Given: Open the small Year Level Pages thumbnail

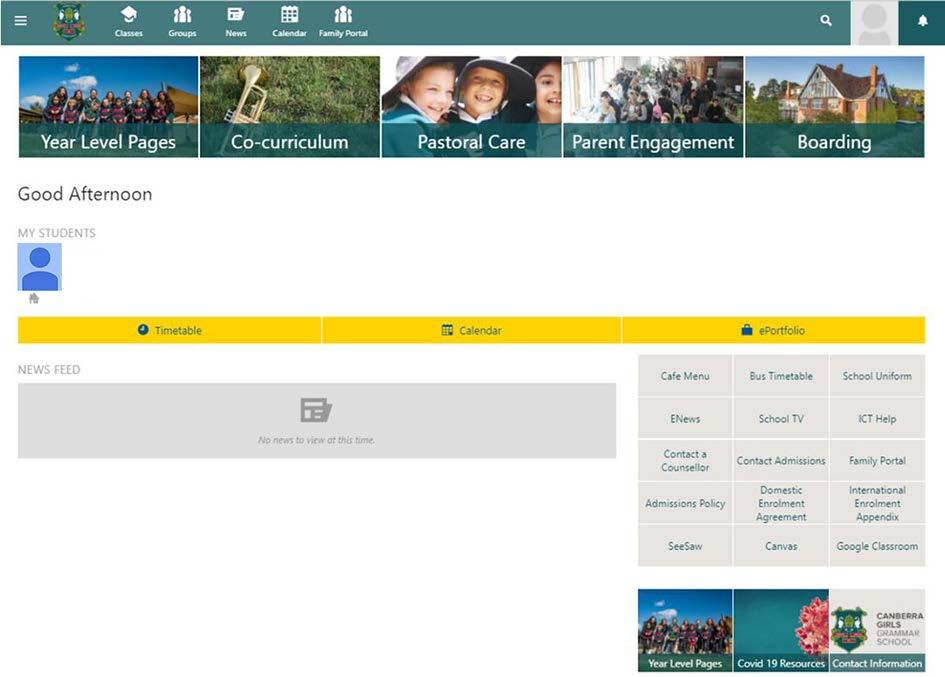Looking at the screenshot, I should click(x=685, y=631).
